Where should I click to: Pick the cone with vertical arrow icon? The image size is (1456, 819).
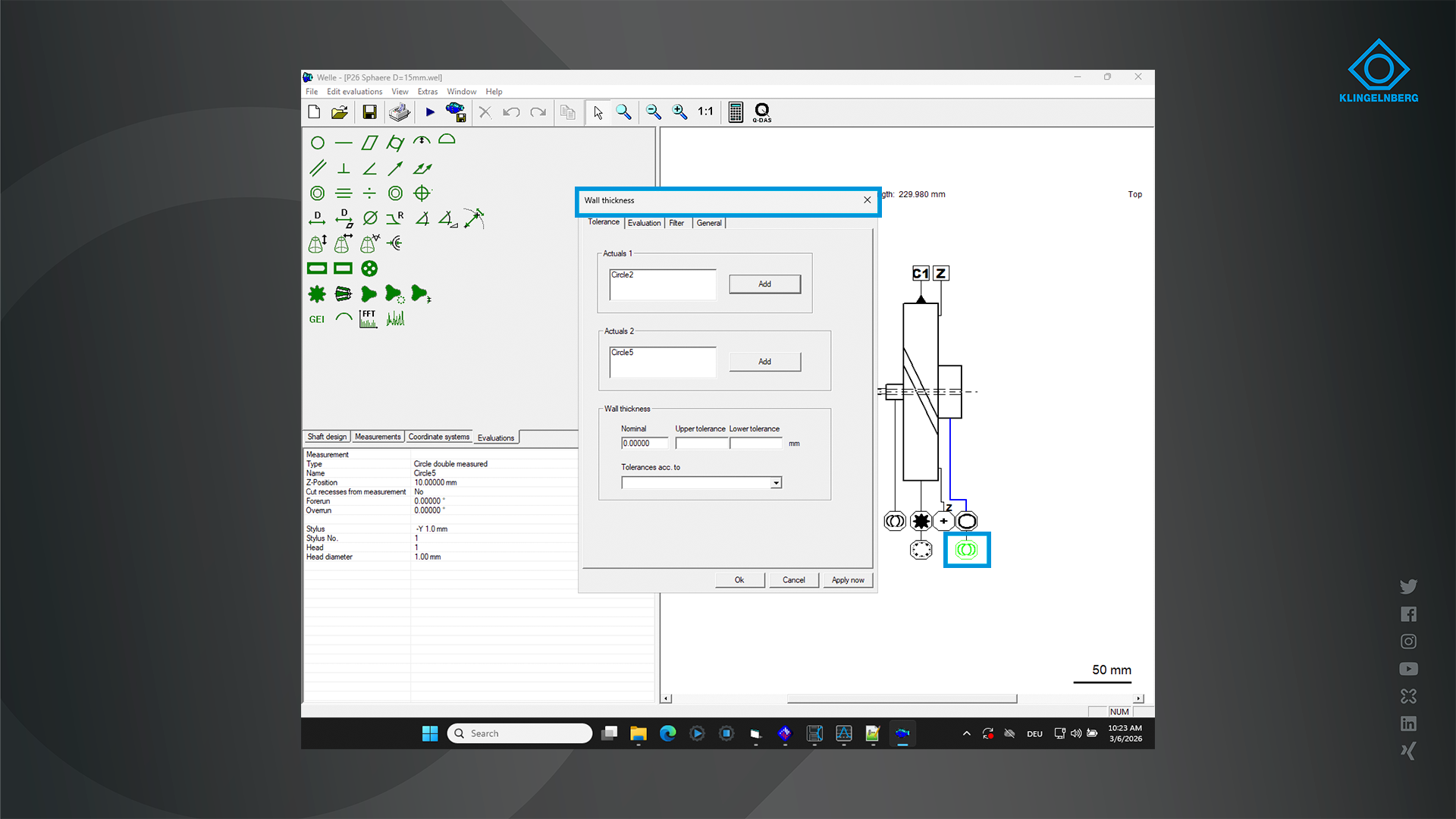click(318, 243)
